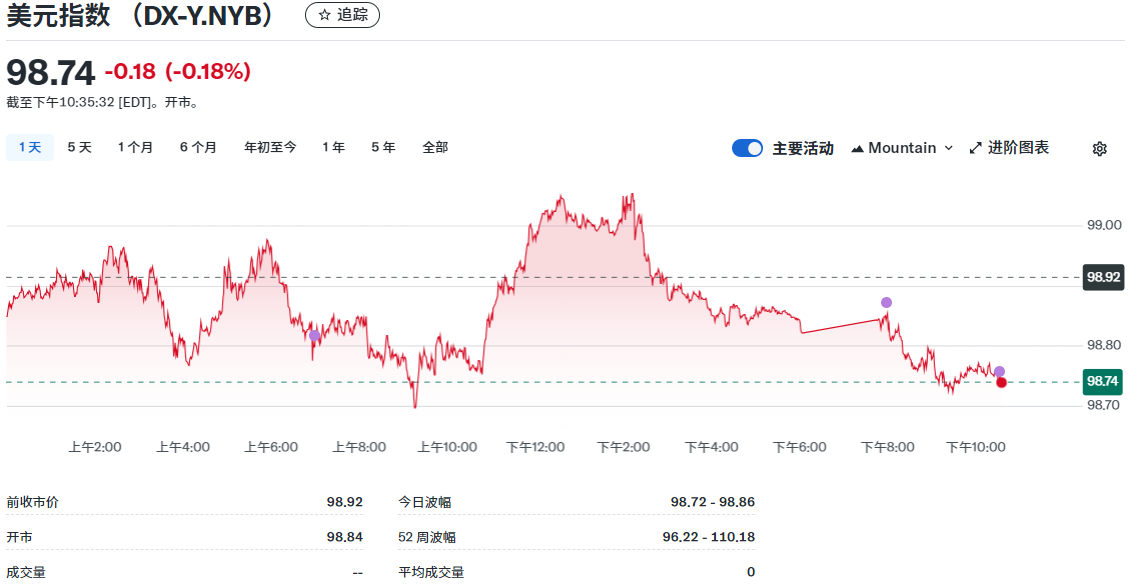
Task: Expand the Mountain dropdown chevron
Action: (x=949, y=148)
